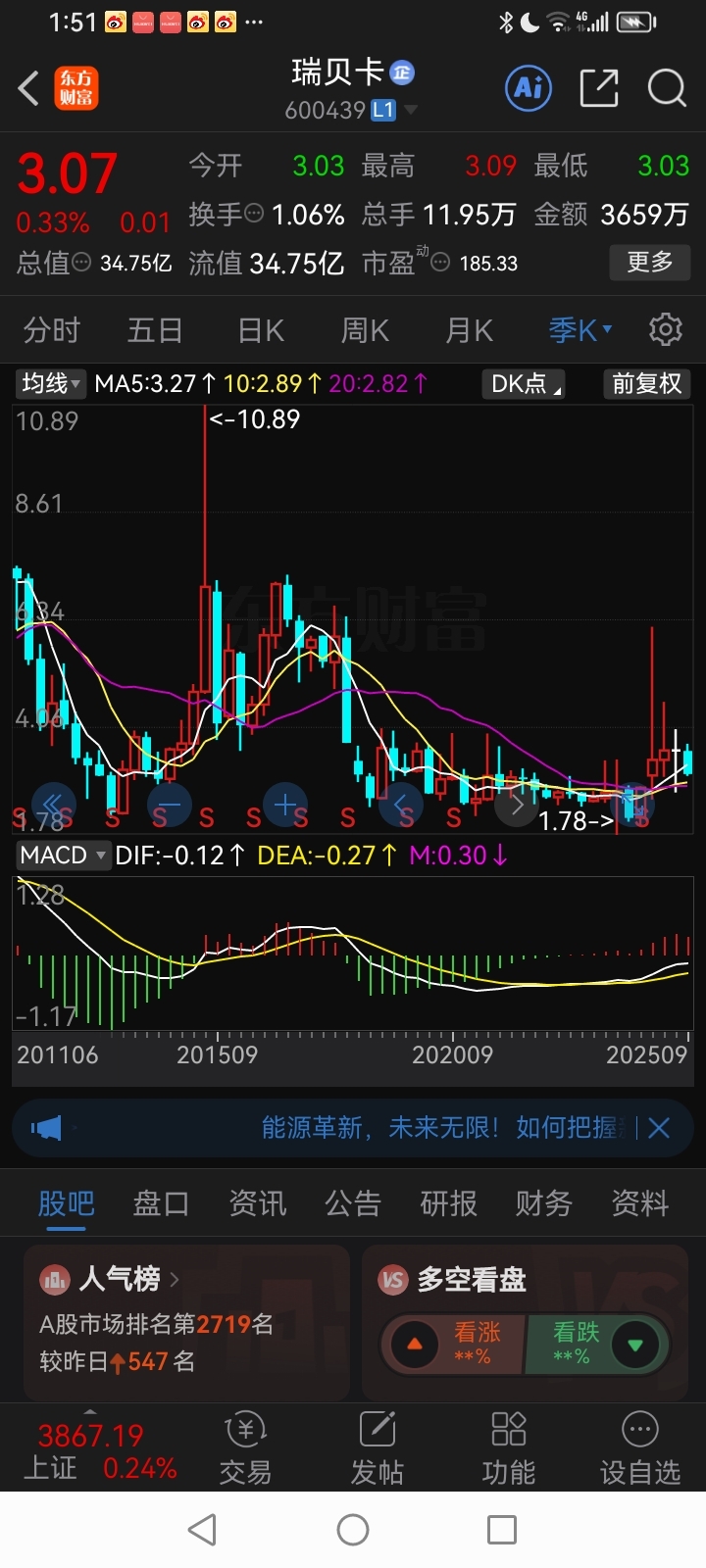The width and height of the screenshot is (706, 1568).
Task: Open the 公告 tab
Action: [x=353, y=1203]
